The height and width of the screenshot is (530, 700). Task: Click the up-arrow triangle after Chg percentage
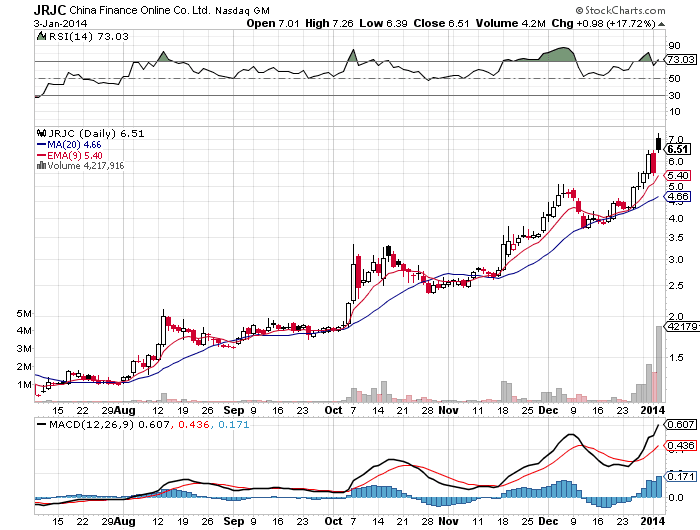coord(661,24)
